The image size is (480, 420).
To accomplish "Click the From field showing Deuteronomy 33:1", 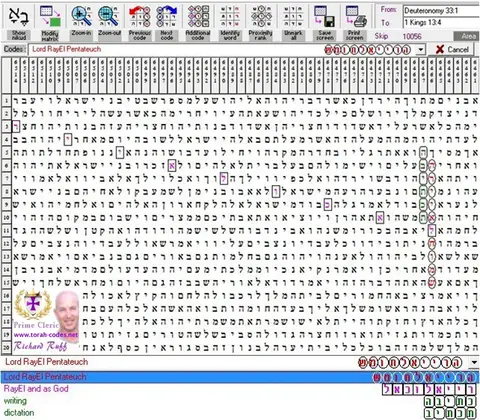I will tap(441, 11).
